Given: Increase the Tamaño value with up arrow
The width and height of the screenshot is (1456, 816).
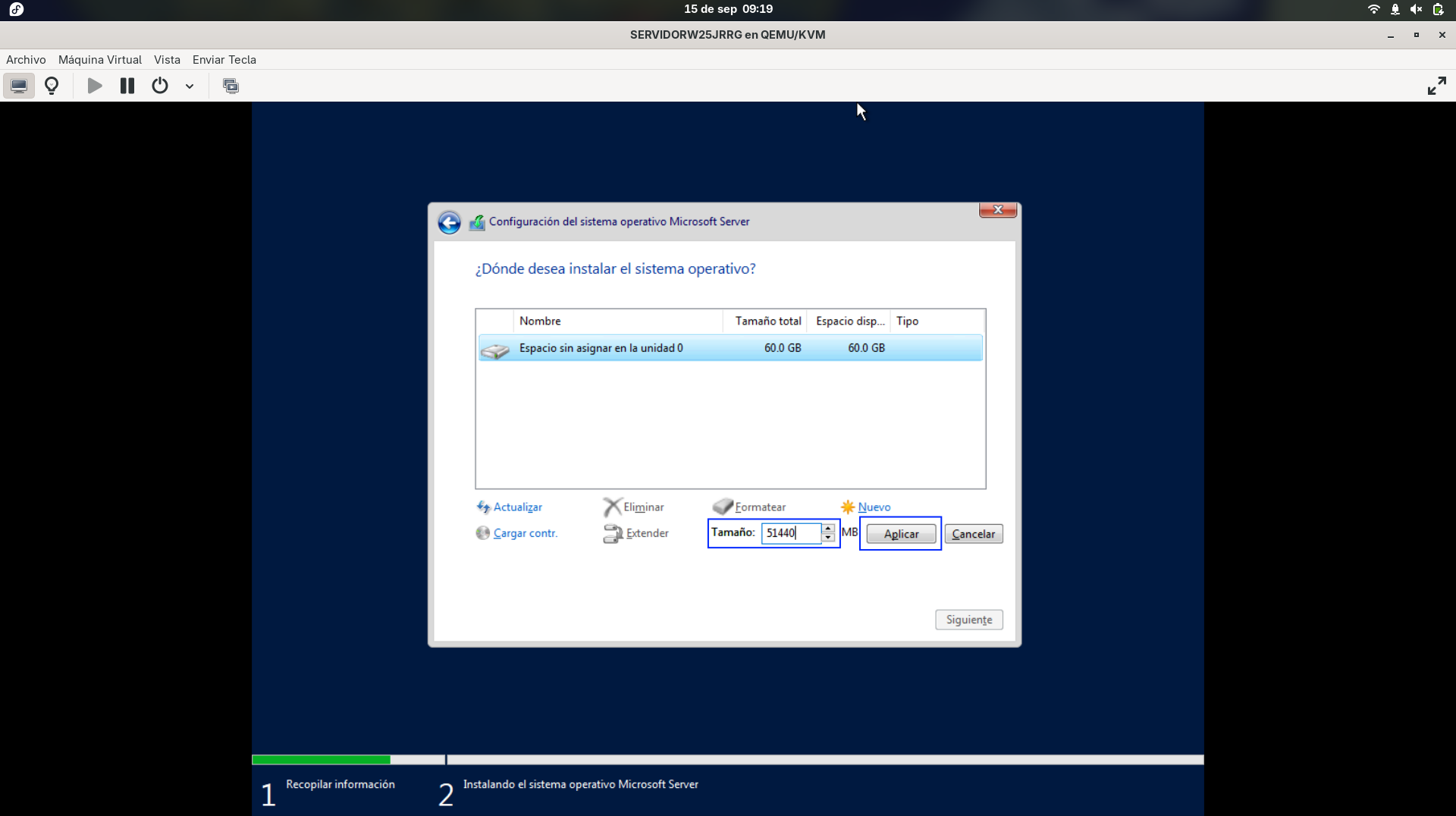Looking at the screenshot, I should (828, 529).
